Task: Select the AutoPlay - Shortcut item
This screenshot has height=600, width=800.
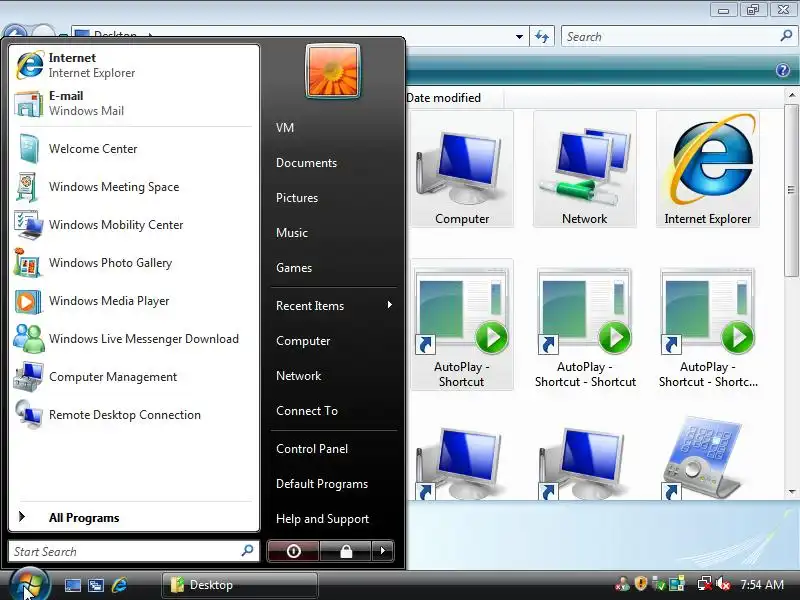Action: point(462,325)
